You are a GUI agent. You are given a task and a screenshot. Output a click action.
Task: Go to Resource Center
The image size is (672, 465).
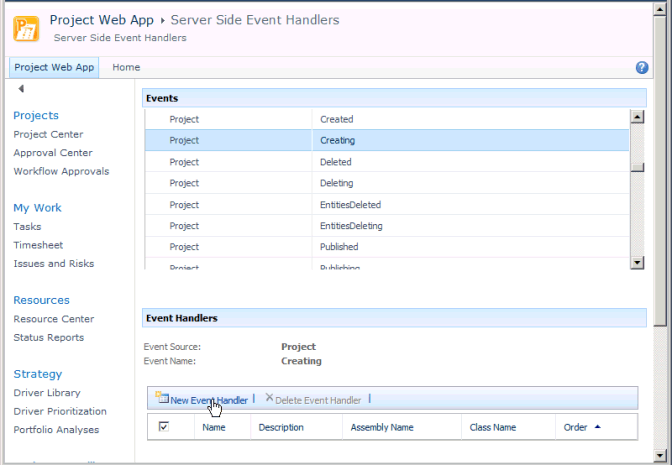point(54,319)
